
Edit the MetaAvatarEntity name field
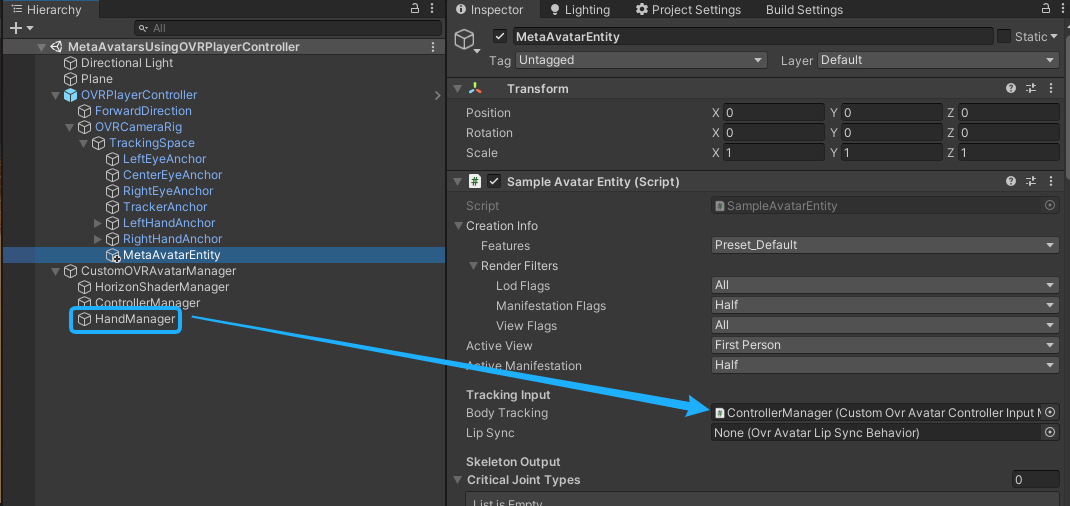tap(753, 36)
